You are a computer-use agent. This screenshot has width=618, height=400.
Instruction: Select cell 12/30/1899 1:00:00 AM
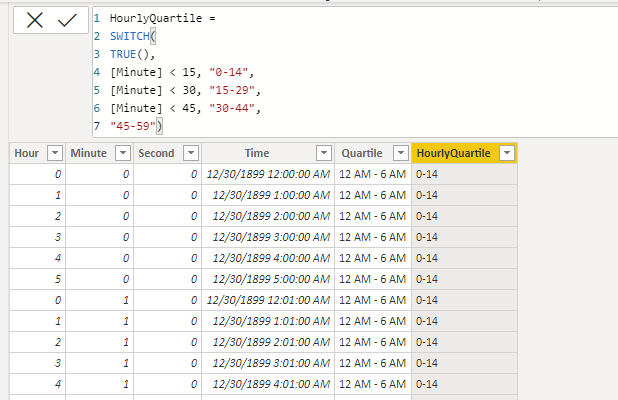tap(268, 195)
